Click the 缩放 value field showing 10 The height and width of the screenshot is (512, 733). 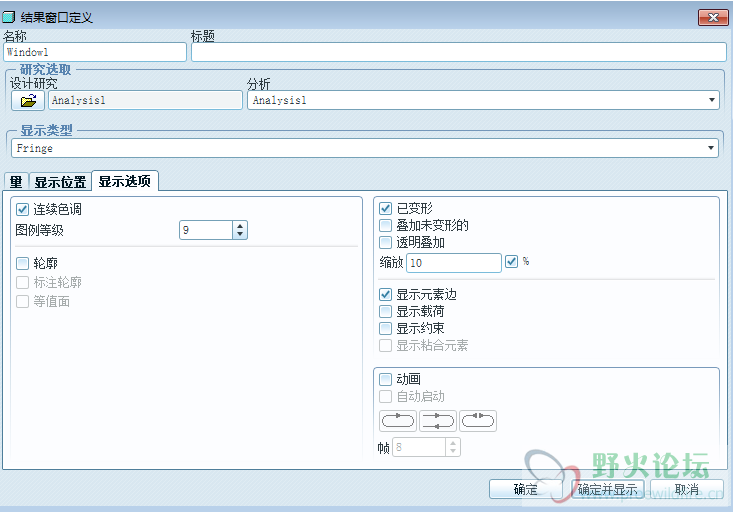click(x=454, y=263)
